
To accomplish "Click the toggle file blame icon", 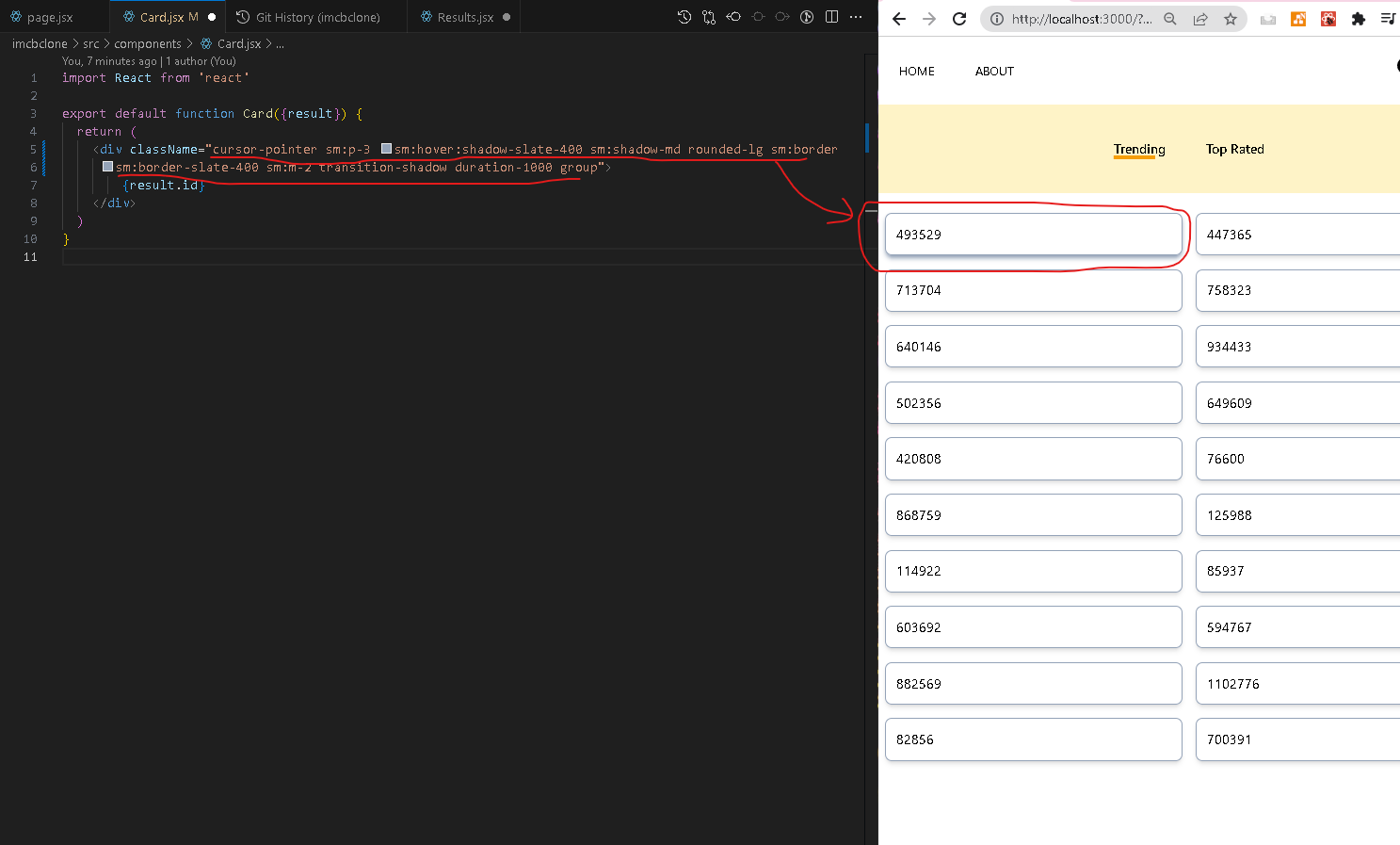I will [x=807, y=17].
